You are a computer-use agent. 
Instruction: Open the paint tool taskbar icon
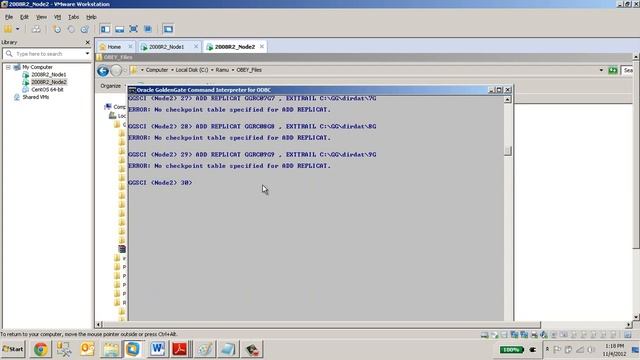[x=204, y=349]
